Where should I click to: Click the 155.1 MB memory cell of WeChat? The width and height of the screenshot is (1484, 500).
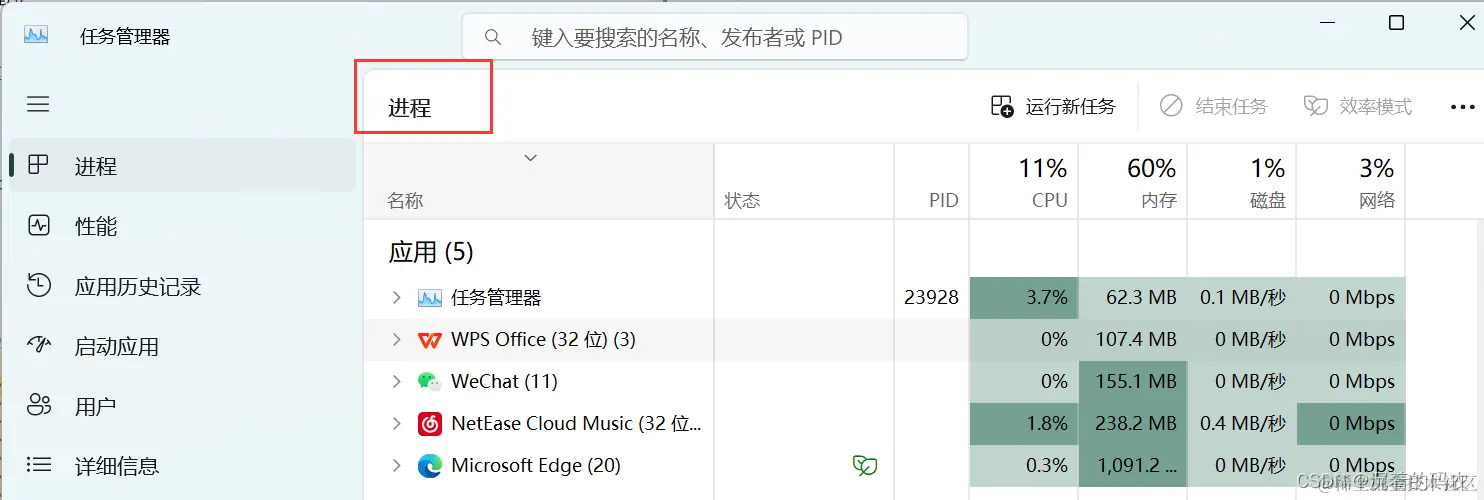[x=1133, y=381]
